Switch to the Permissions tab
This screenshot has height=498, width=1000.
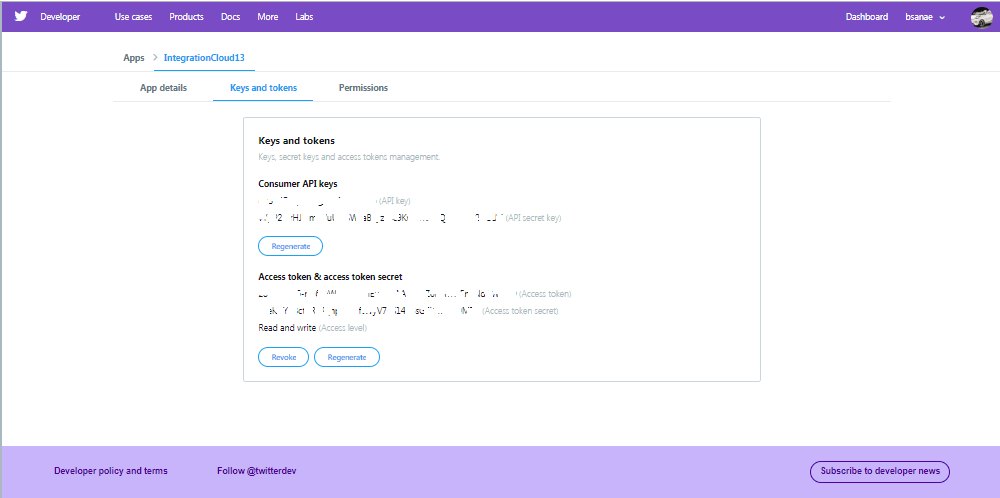point(363,88)
